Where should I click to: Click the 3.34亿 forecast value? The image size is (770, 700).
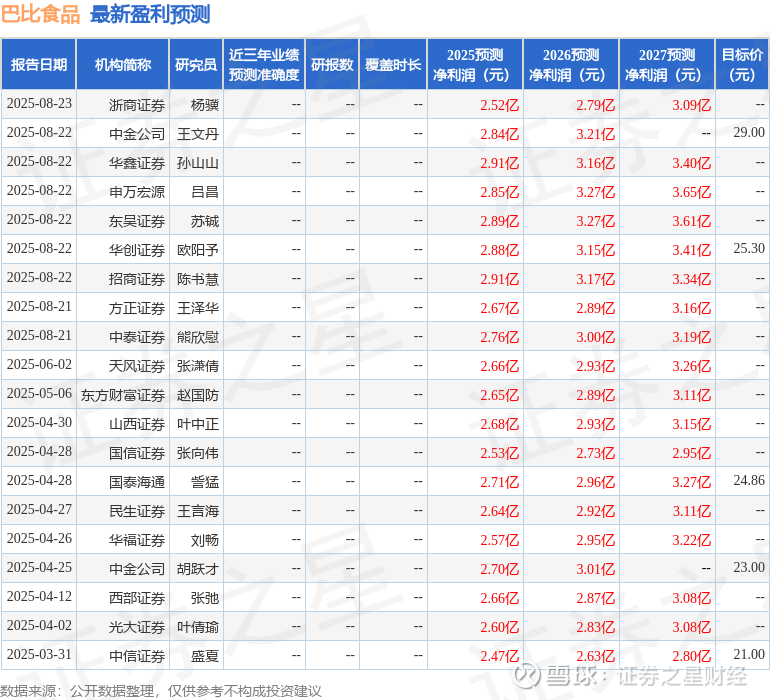click(x=691, y=279)
